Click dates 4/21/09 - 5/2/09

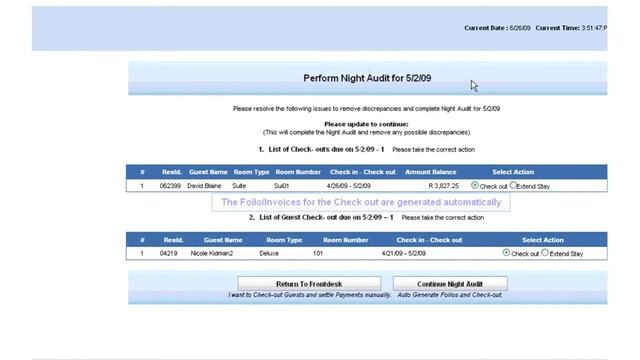coord(404,253)
